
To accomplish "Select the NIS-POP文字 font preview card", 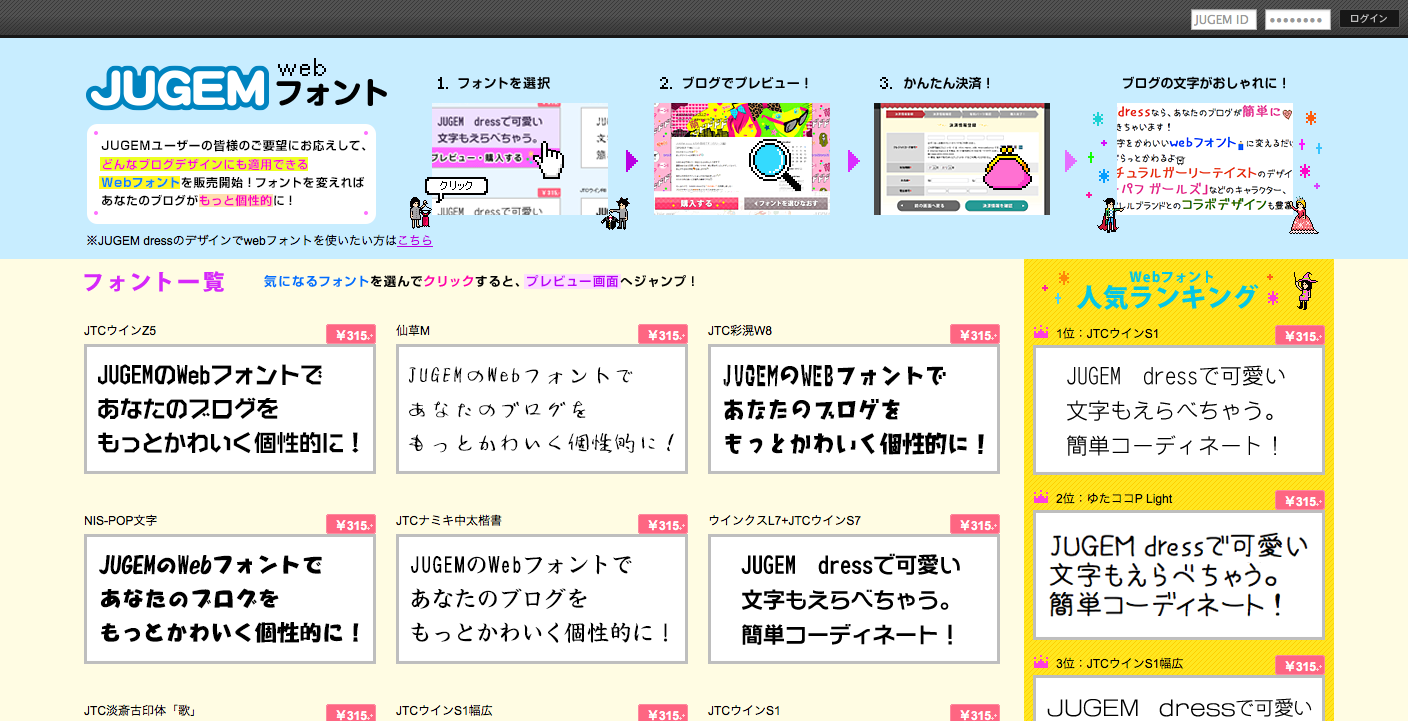I will 230,599.
